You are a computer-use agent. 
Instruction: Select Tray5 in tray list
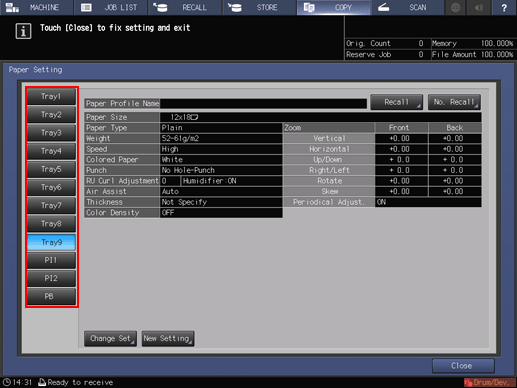51,169
